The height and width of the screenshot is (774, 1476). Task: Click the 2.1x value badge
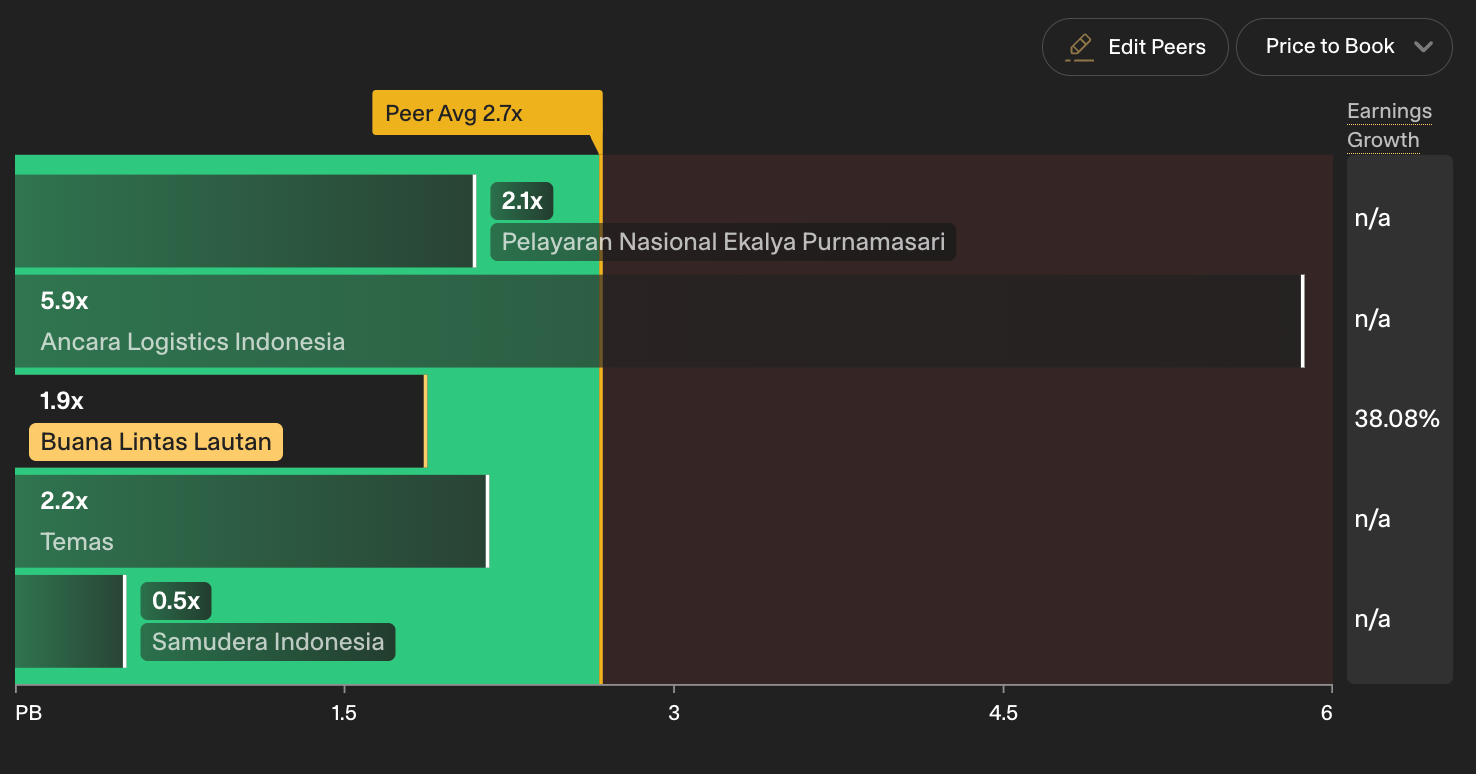[522, 201]
